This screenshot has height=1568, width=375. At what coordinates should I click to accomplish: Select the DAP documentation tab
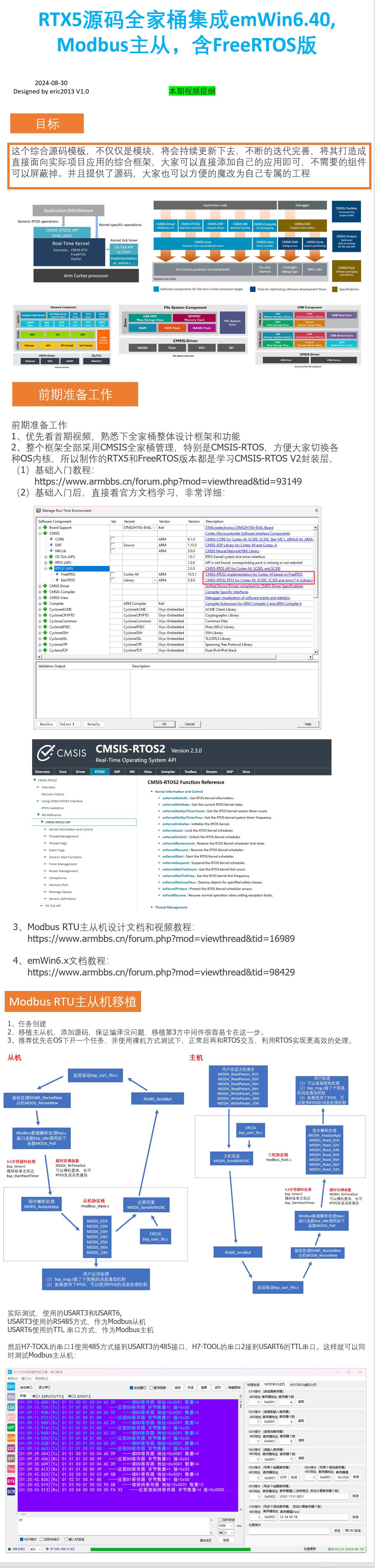click(230, 772)
